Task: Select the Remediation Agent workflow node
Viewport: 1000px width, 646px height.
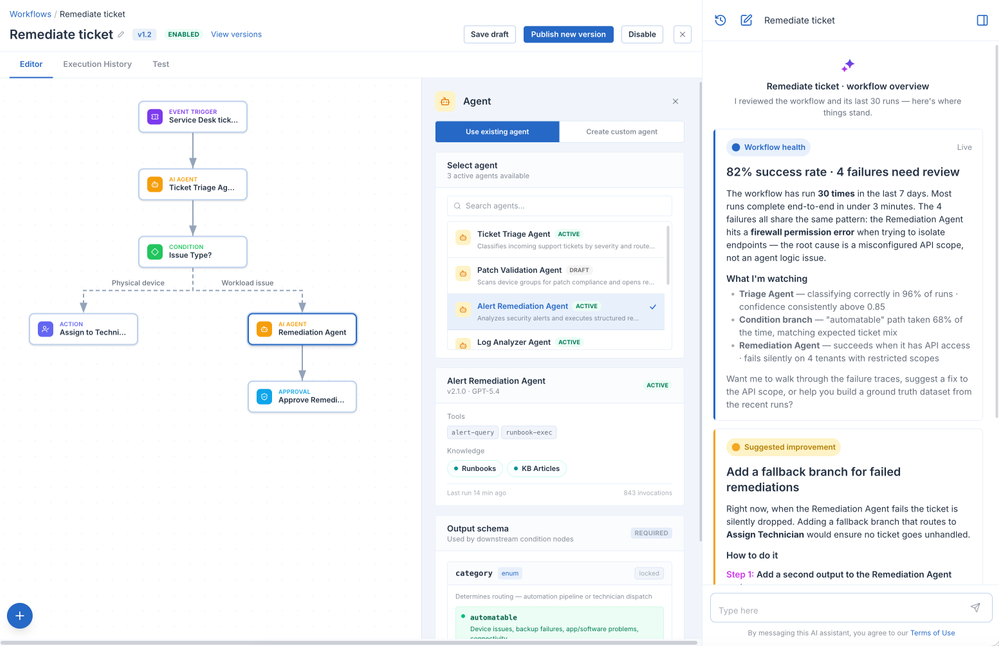Action: 302,329
